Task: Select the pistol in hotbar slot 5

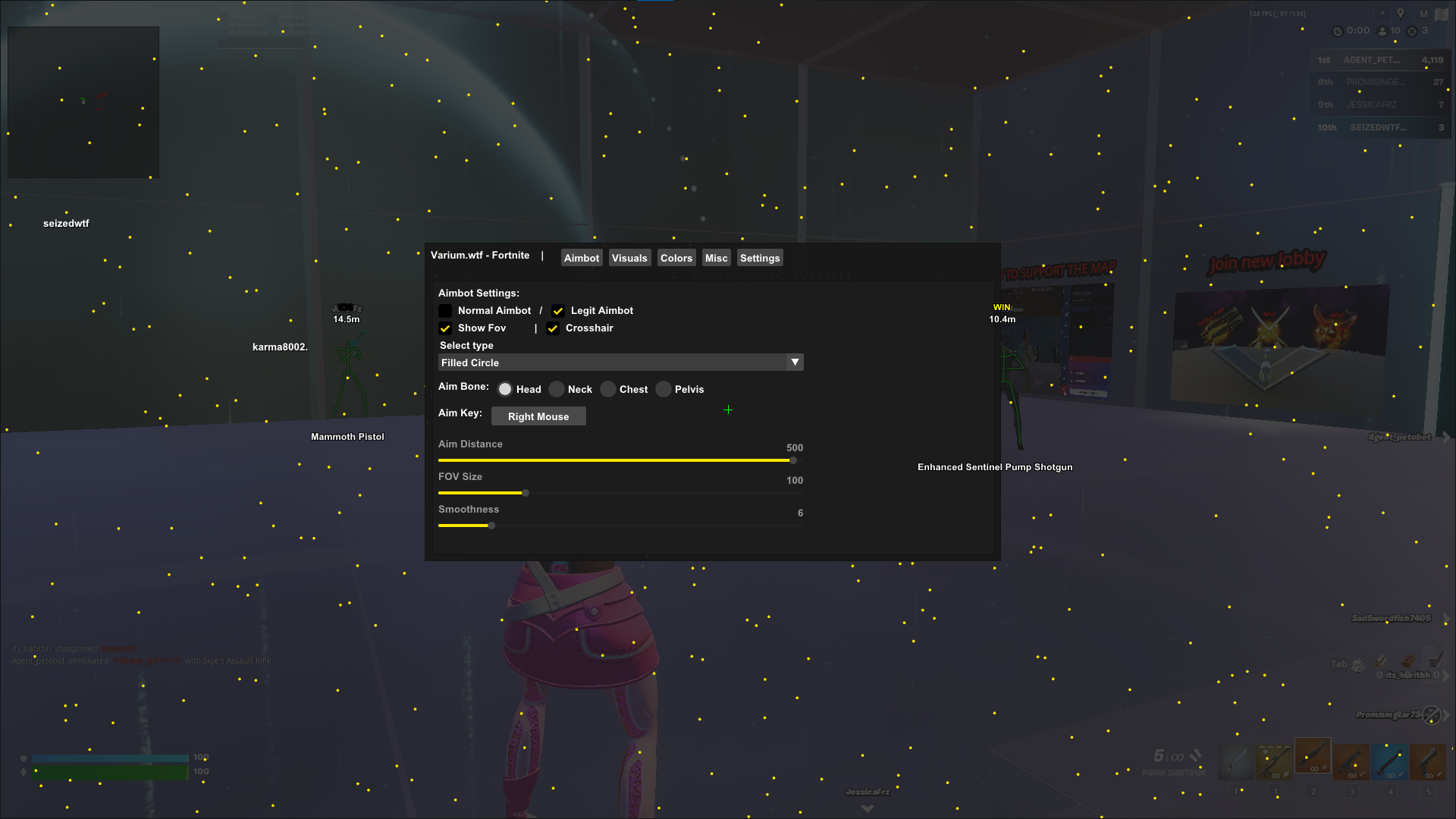Action: click(1428, 762)
